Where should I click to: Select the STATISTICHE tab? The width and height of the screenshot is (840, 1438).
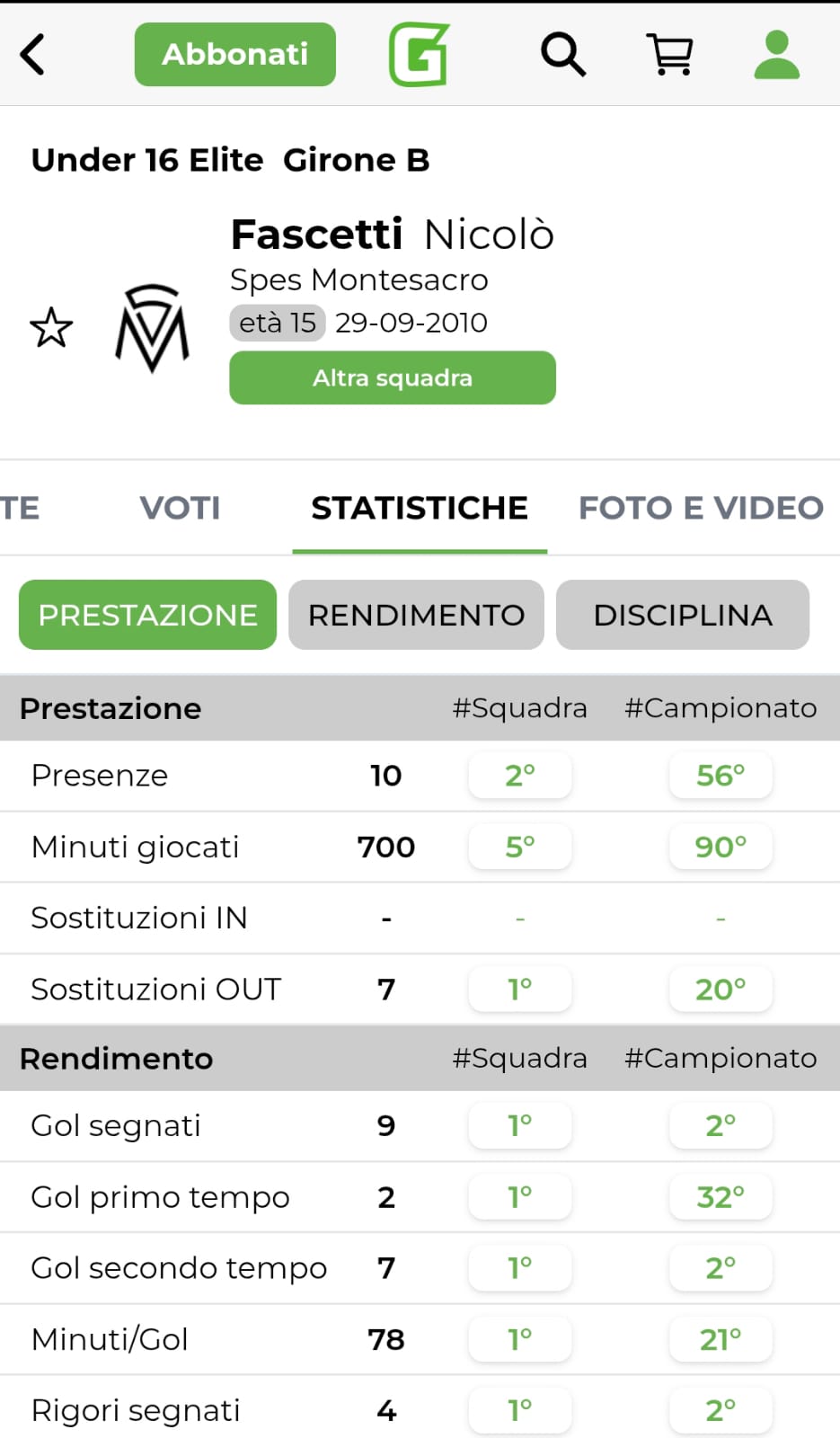point(420,508)
